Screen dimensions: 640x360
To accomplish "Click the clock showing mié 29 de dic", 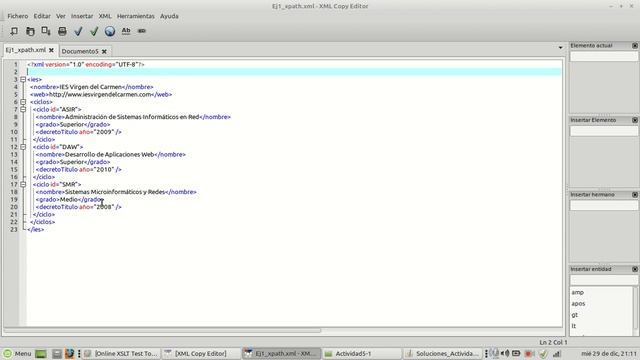I will pyautogui.click(x=609, y=353).
